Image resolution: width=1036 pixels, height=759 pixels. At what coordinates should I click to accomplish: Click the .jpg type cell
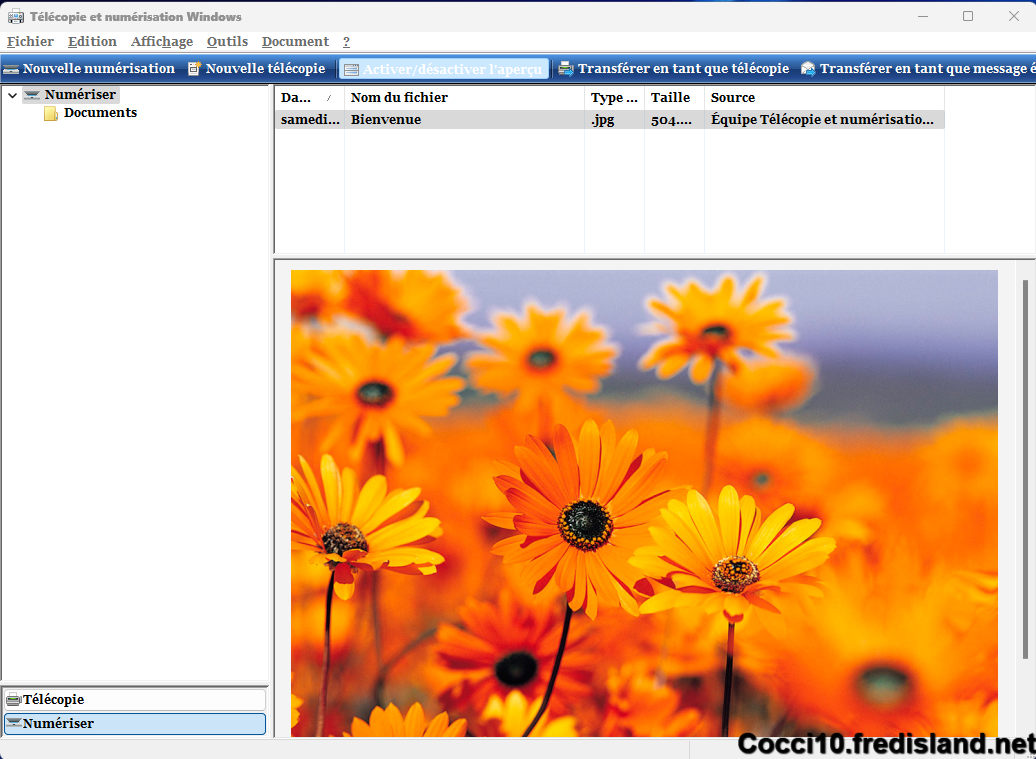(603, 120)
